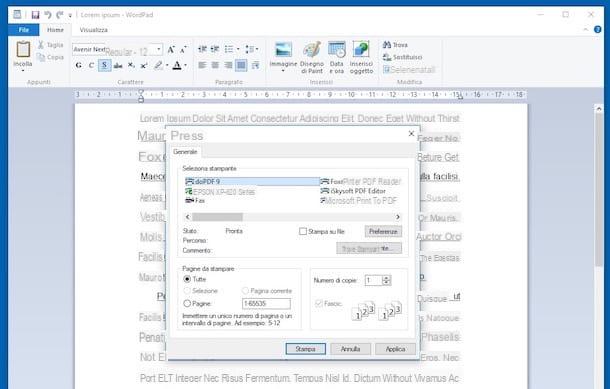Select iSkysoft PDF Editor printer
This screenshot has width=610, height=389.
click(x=352, y=191)
